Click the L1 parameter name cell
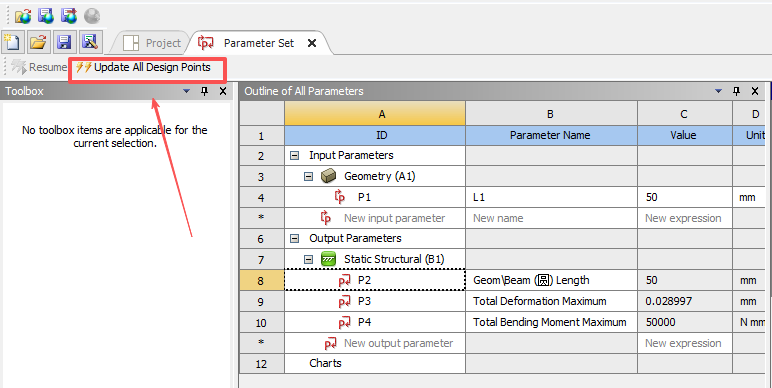 pos(551,197)
